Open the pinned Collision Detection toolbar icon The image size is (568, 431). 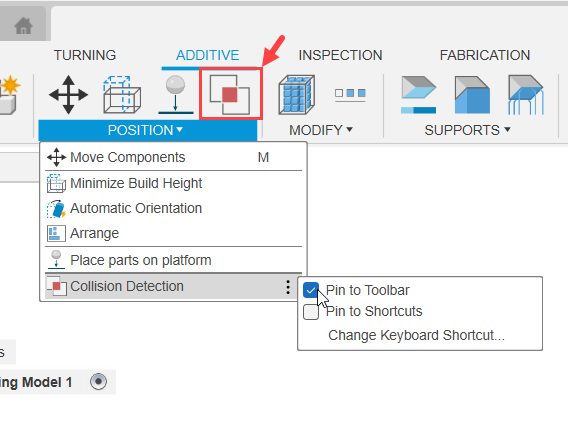tap(230, 94)
